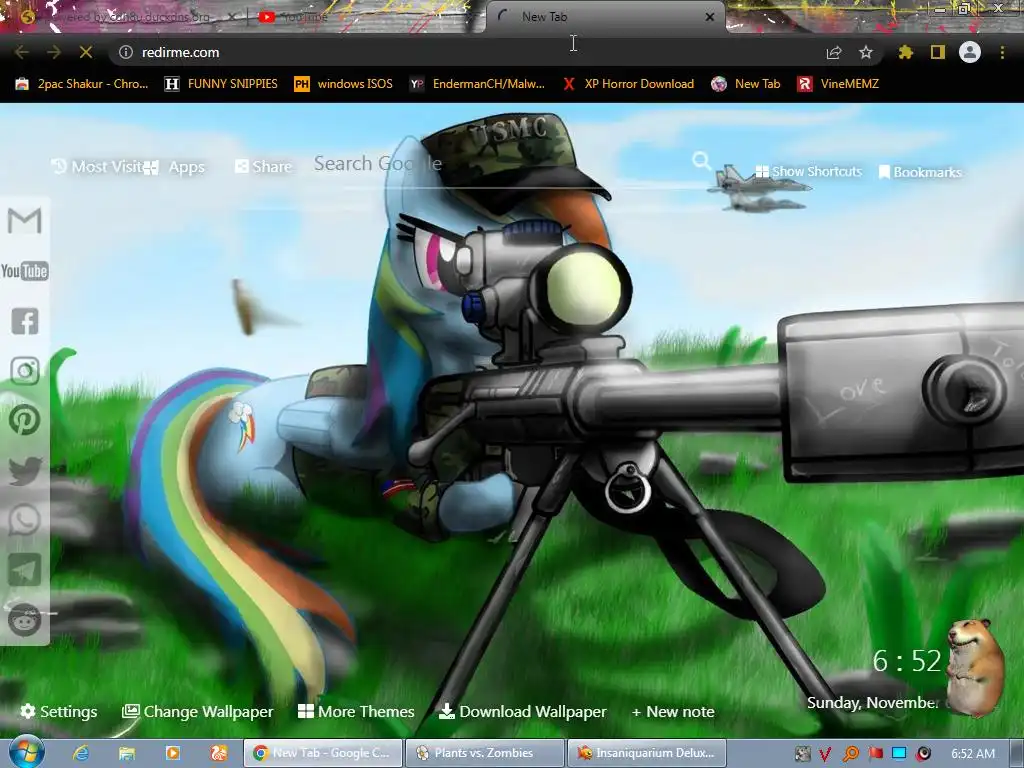Open the YouTube shortcut in the sidebar
Viewport: 1024px width, 768px height.
[x=25, y=271]
